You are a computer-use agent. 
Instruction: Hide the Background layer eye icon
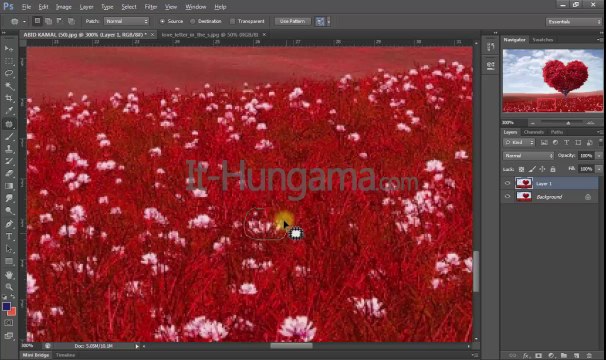point(507,196)
